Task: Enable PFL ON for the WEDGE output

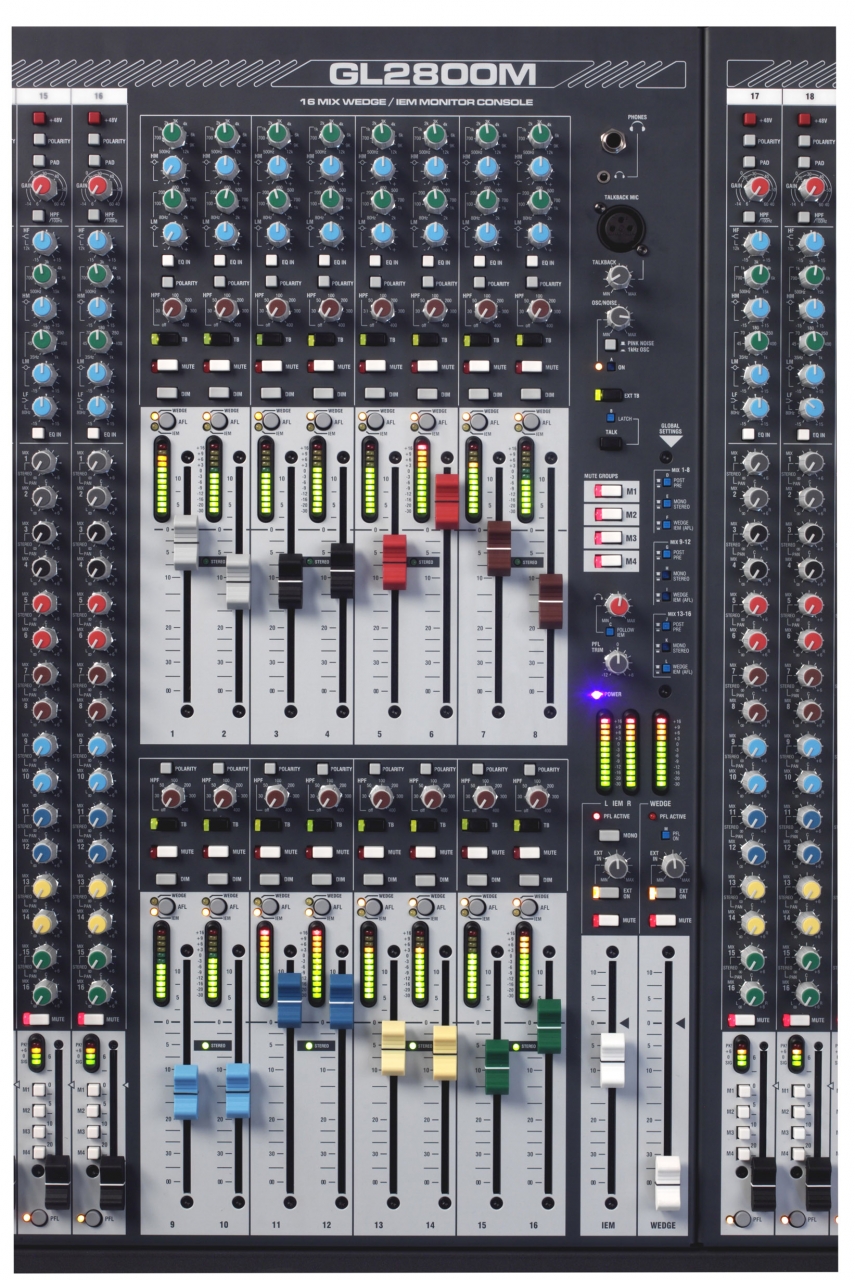Action: [x=665, y=833]
